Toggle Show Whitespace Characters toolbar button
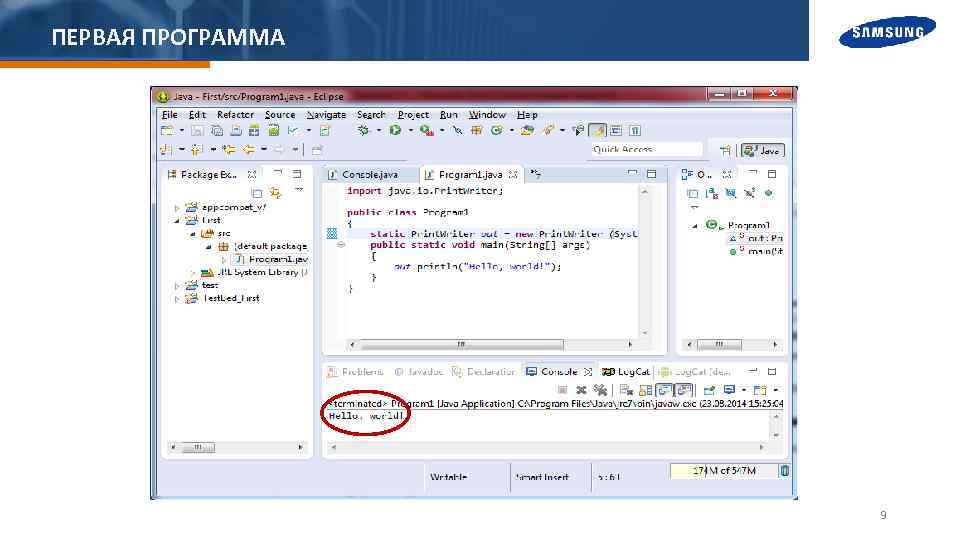 (635, 130)
